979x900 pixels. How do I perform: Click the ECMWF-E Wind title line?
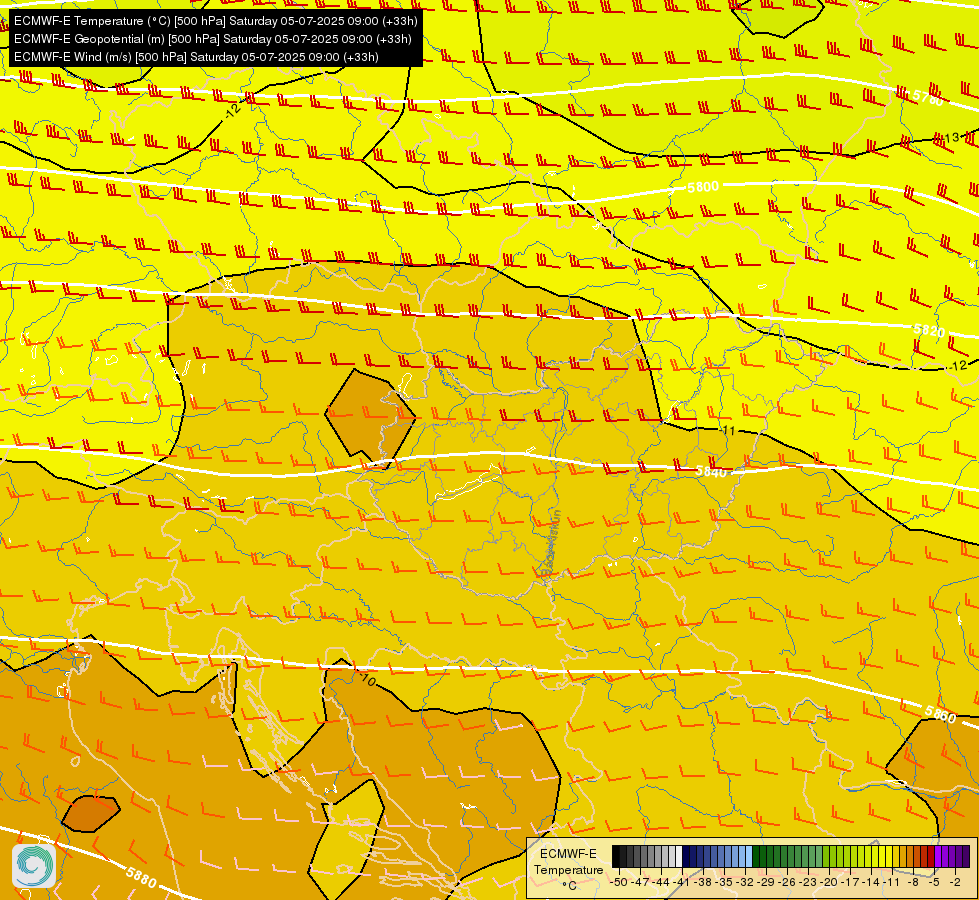(x=196, y=57)
